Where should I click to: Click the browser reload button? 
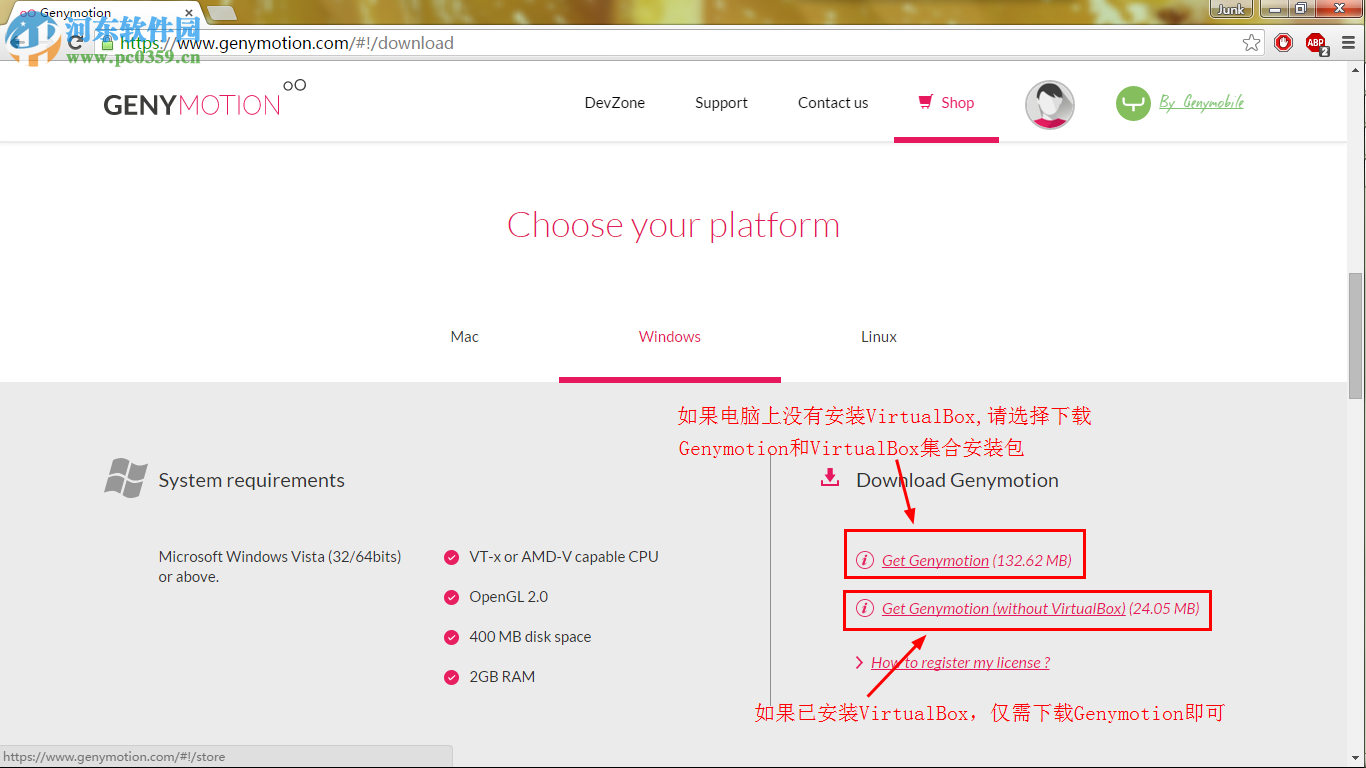(x=75, y=43)
